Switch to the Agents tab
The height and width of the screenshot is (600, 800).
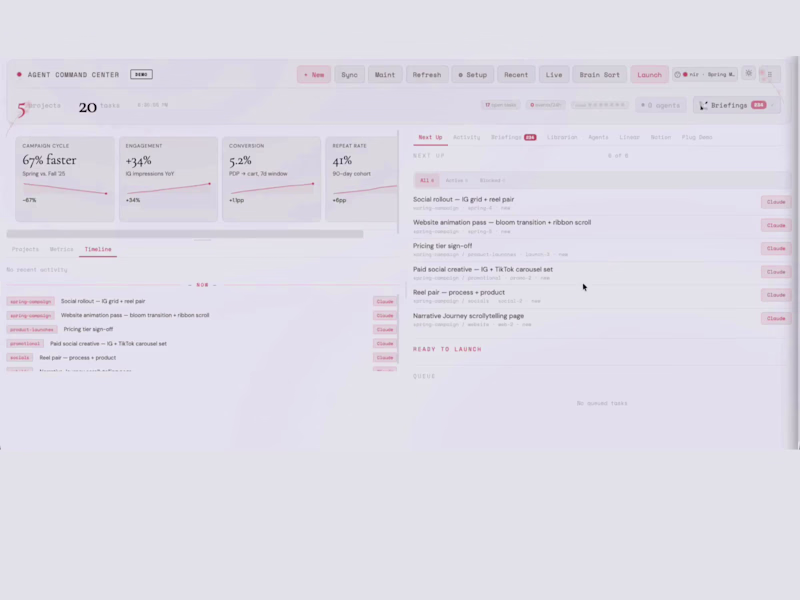(598, 137)
